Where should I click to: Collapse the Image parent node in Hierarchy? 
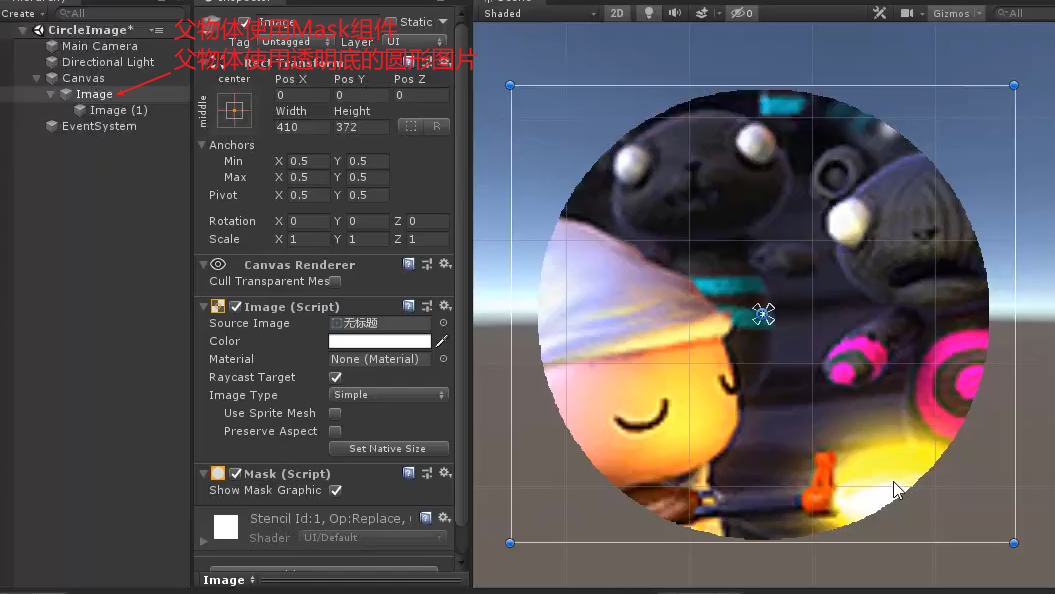tap(50, 94)
